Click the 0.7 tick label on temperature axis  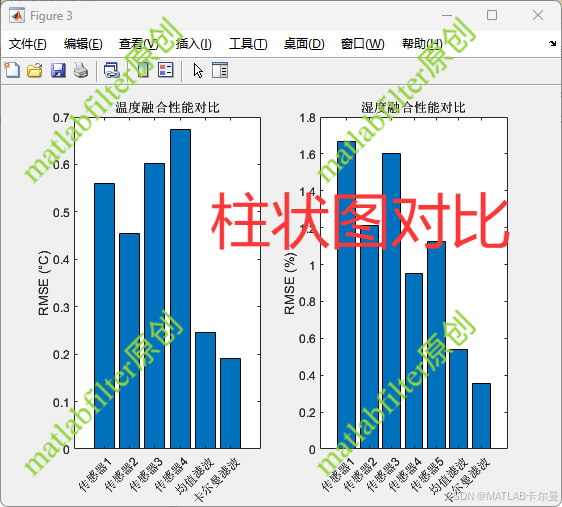pos(61,118)
